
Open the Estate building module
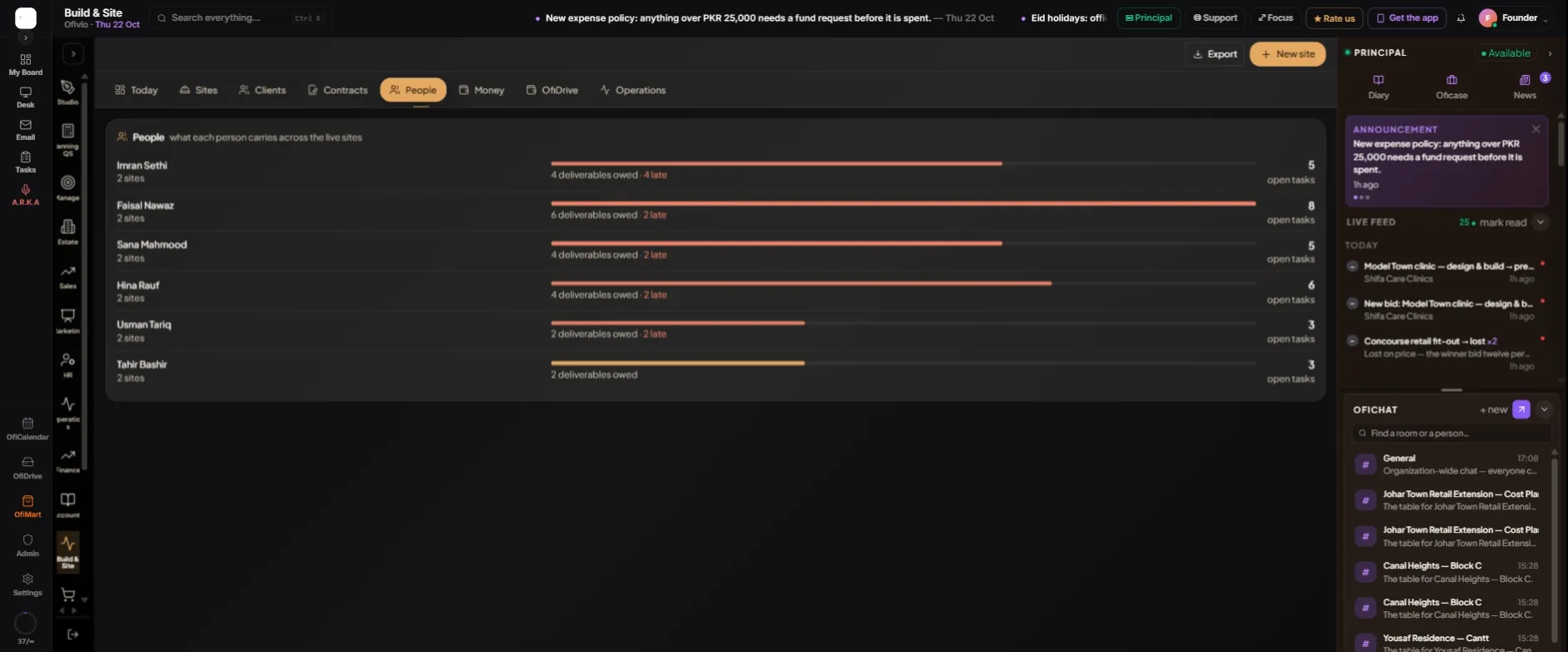click(68, 231)
